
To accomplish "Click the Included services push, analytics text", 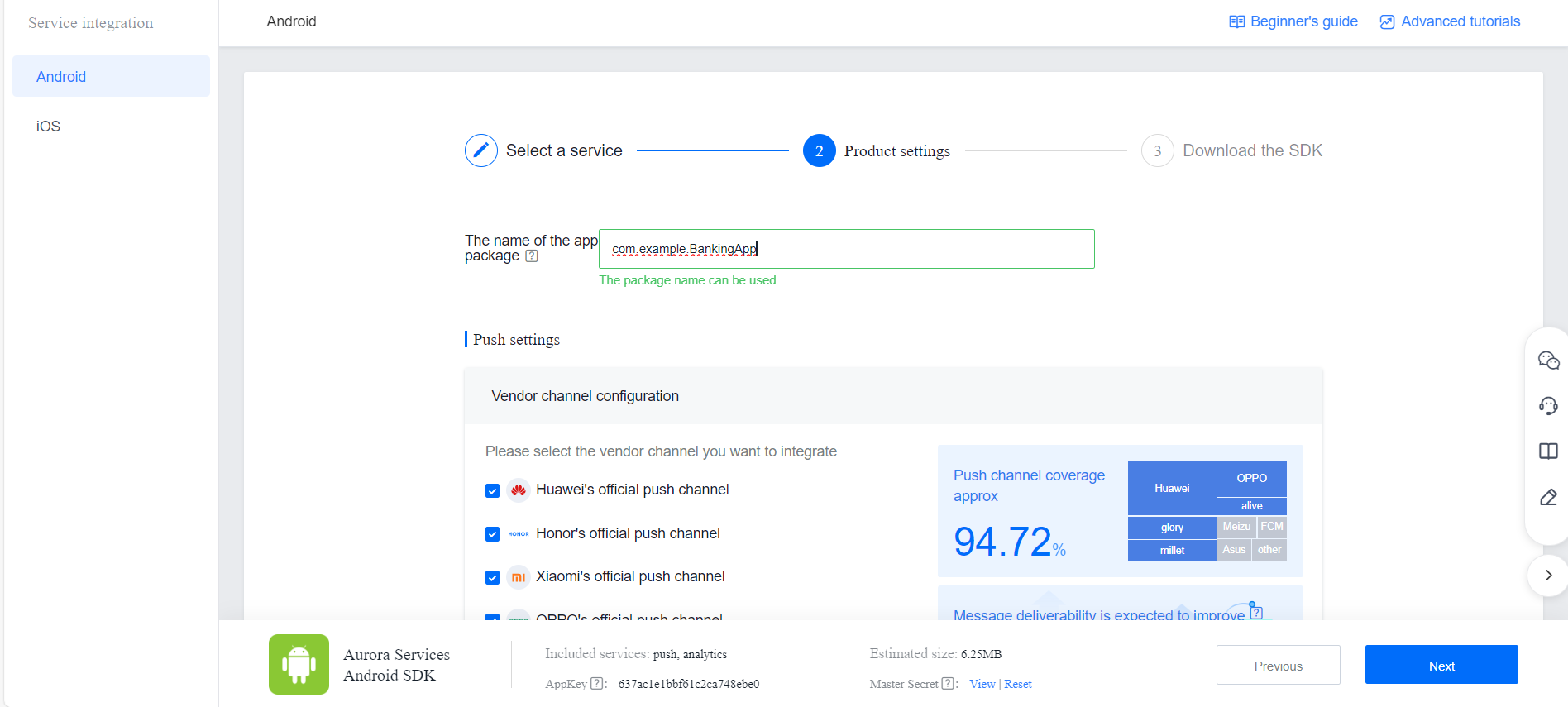I will pos(636,654).
